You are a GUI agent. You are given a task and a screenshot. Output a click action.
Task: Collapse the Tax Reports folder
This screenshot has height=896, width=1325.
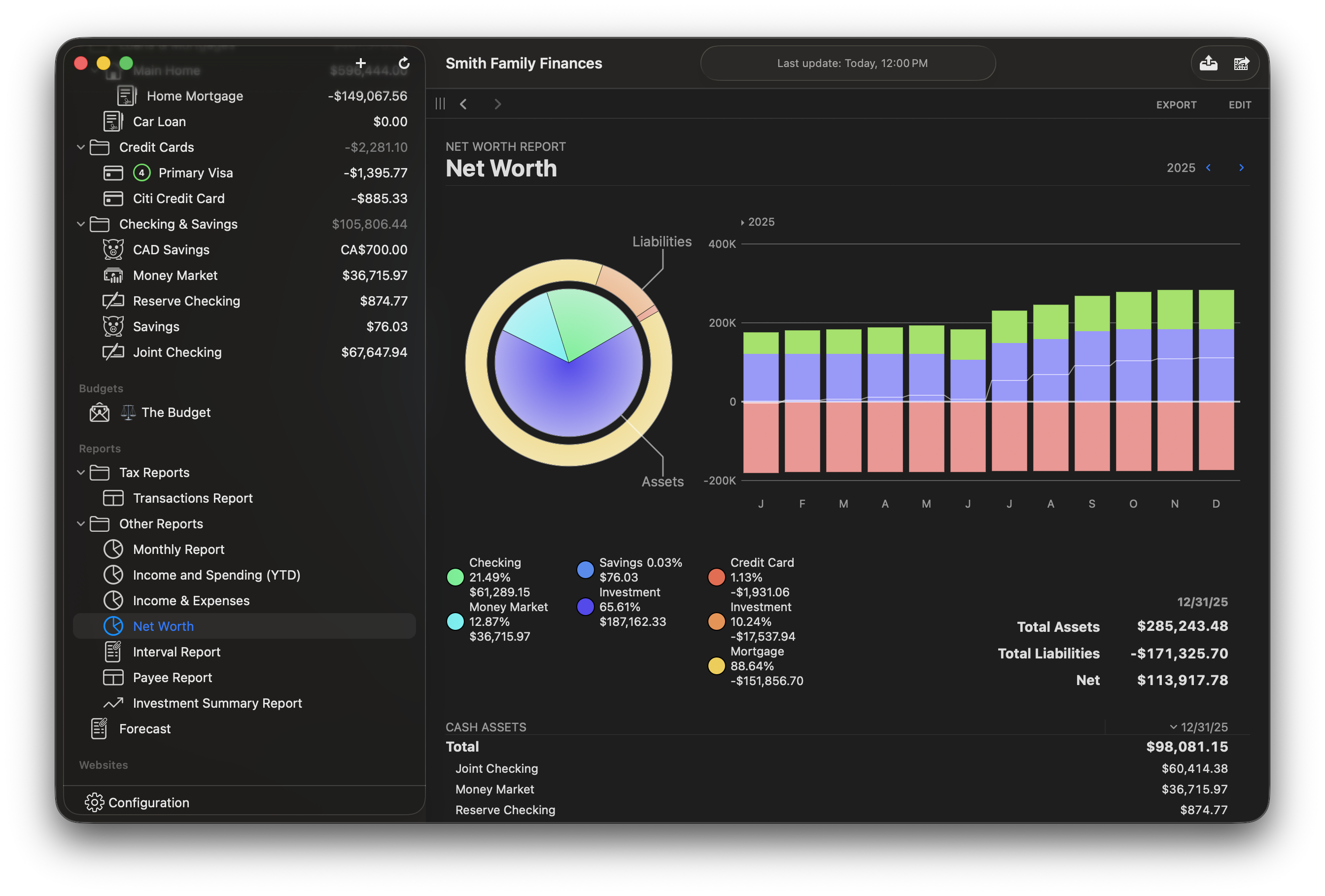click(x=81, y=473)
